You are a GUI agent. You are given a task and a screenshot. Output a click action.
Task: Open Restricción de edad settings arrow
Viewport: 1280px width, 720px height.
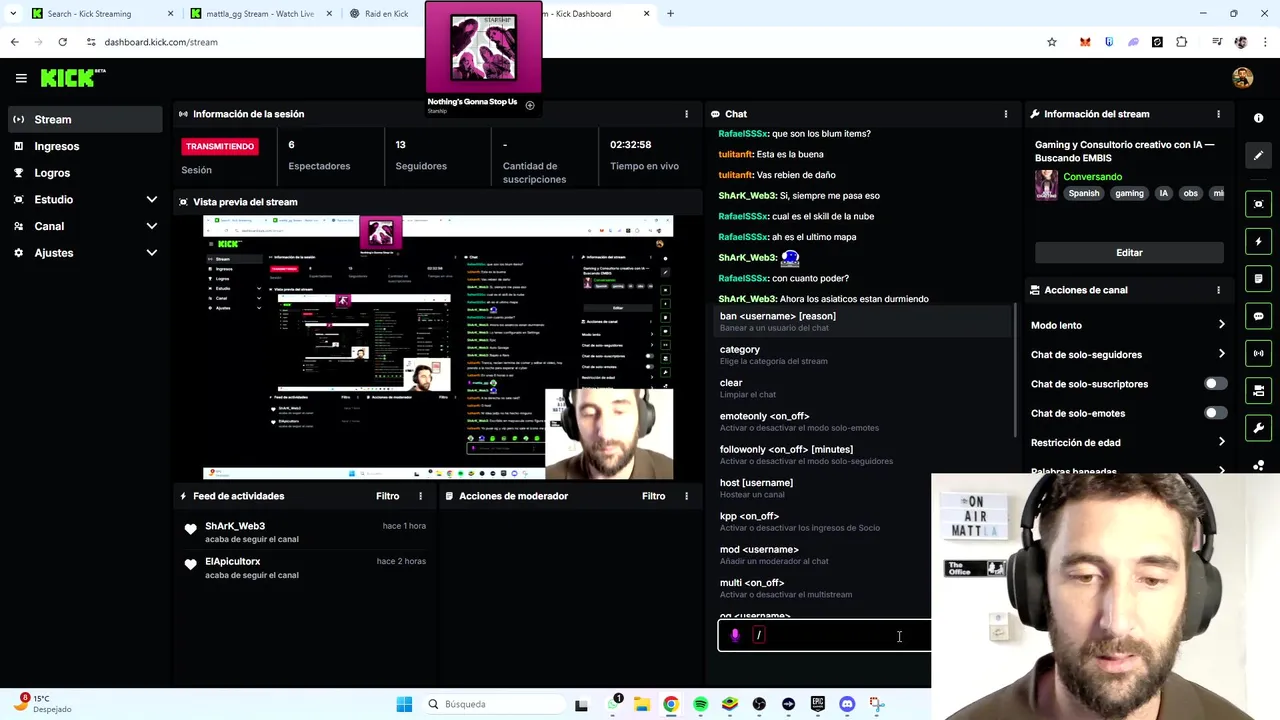[1221, 442]
